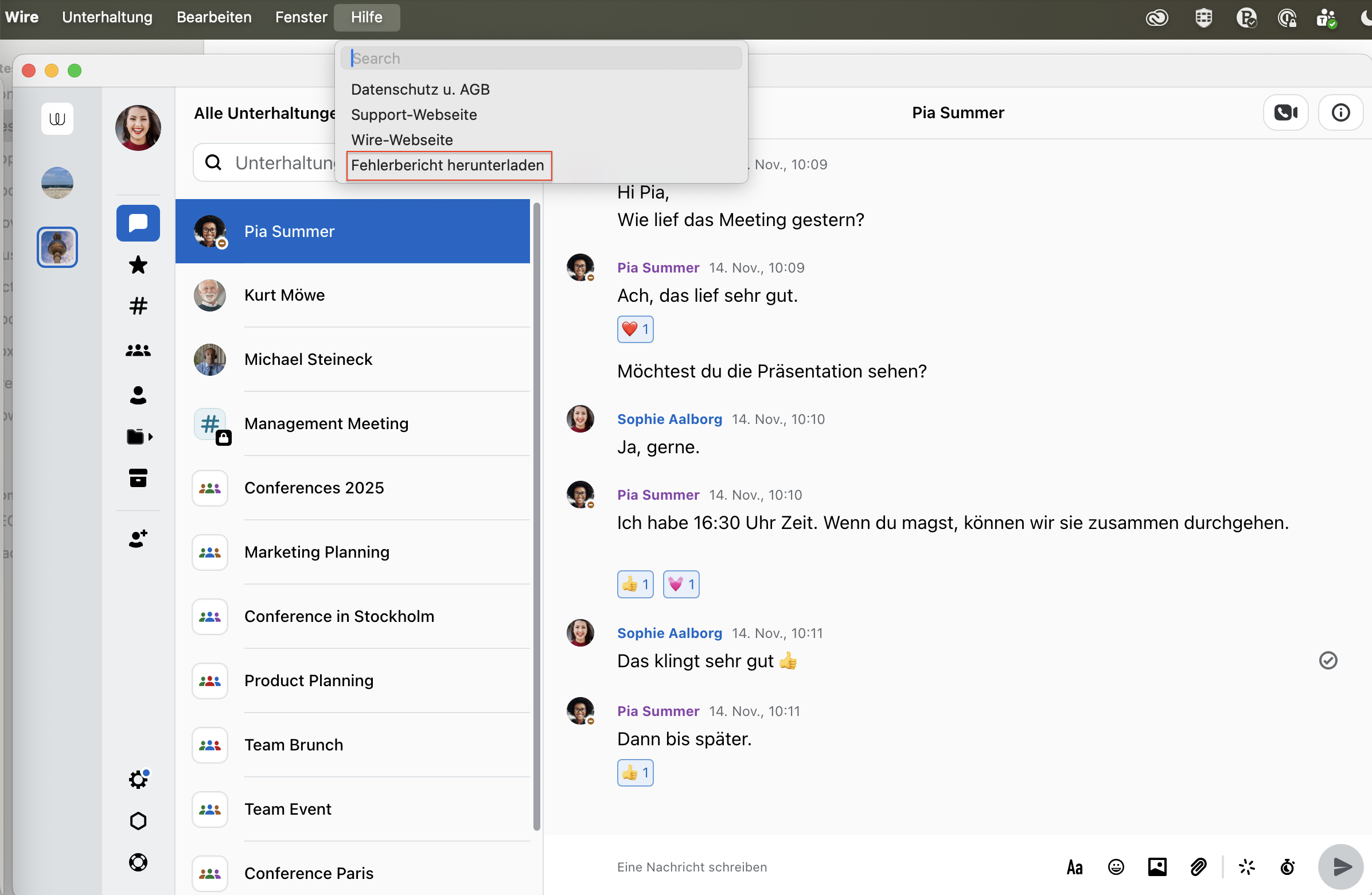Click the attach file paperclip icon
Screen dimensions: 1372x895
(1198, 867)
